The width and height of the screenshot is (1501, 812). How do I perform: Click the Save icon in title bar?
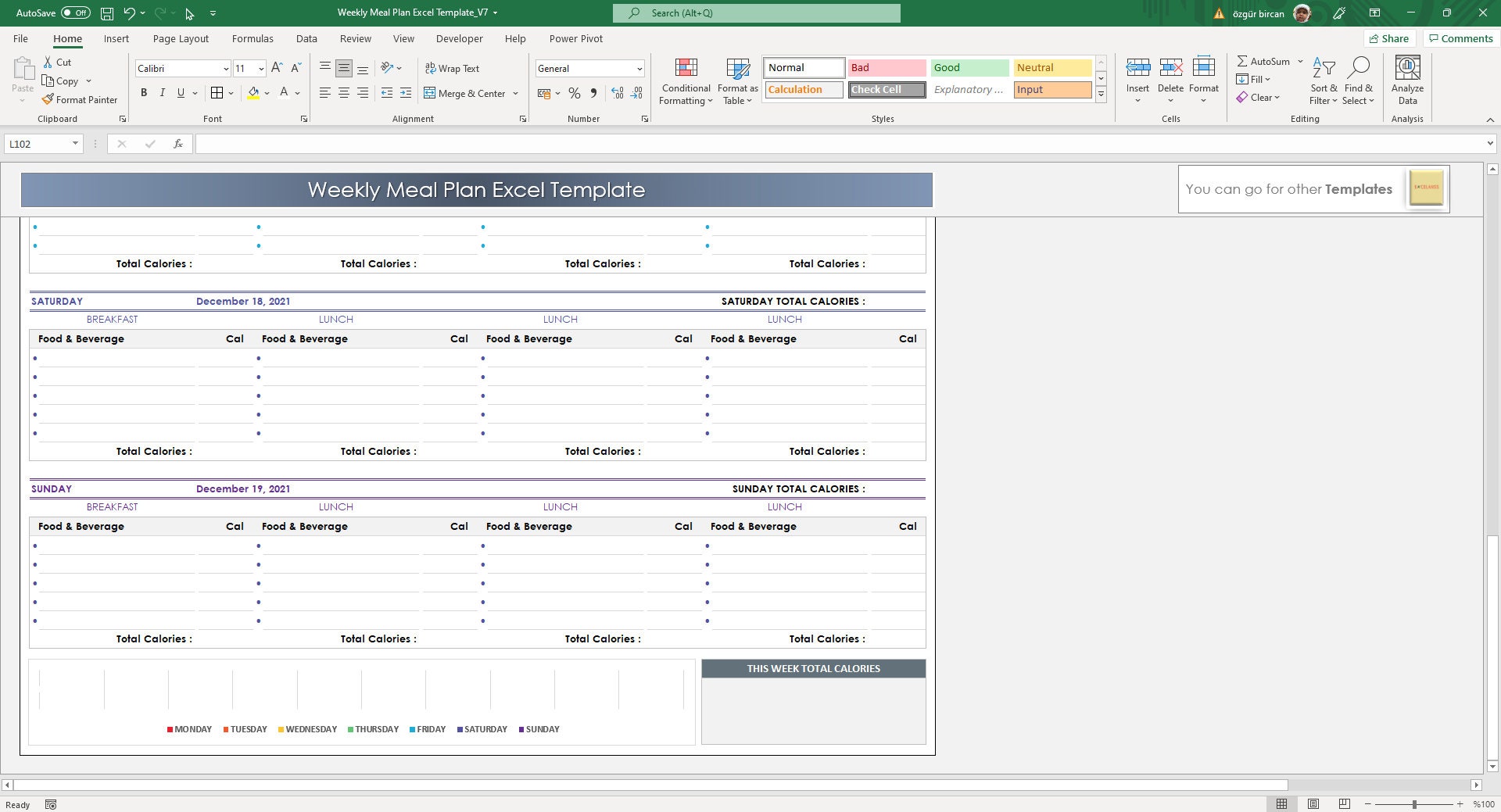point(107,13)
